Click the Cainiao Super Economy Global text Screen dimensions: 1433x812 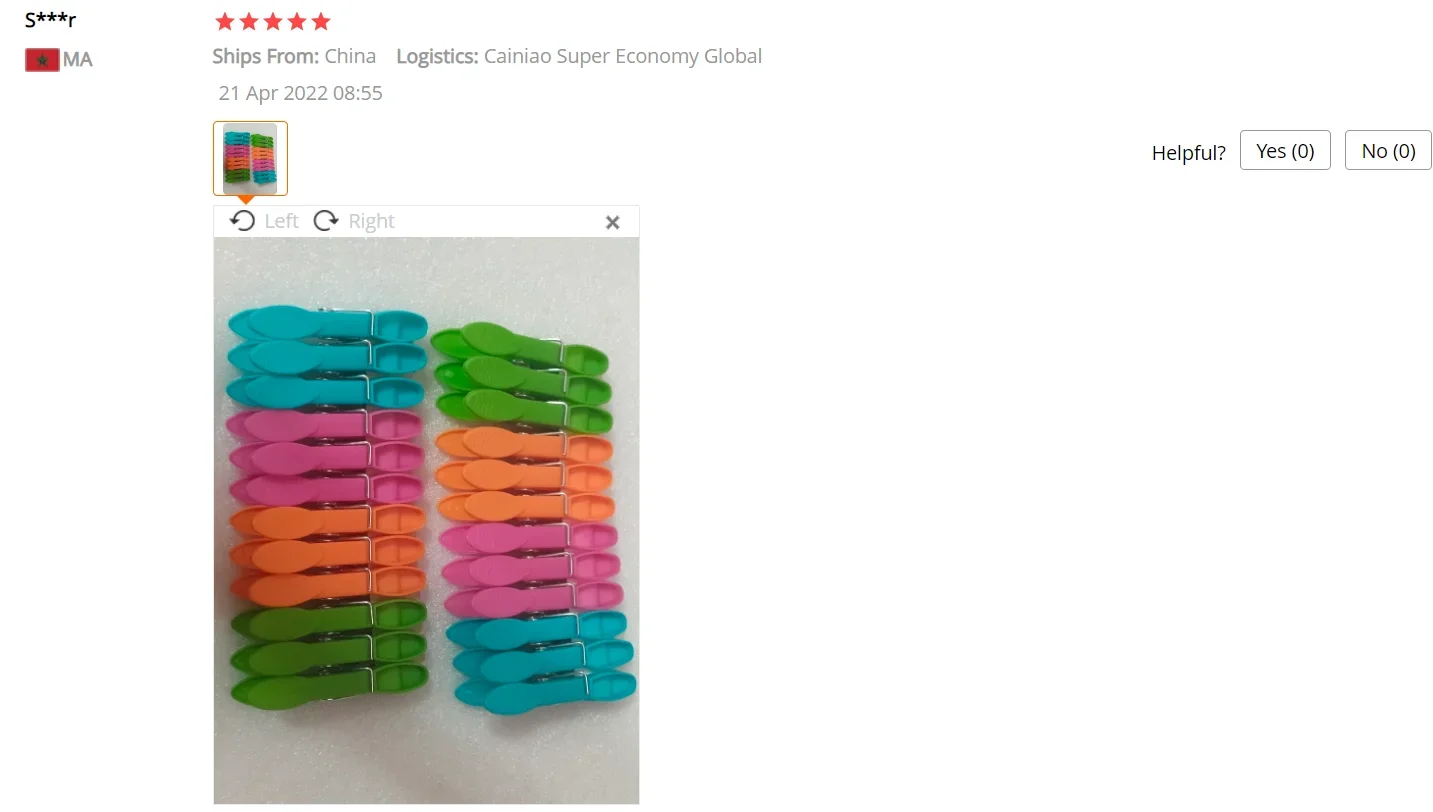pyautogui.click(x=623, y=56)
